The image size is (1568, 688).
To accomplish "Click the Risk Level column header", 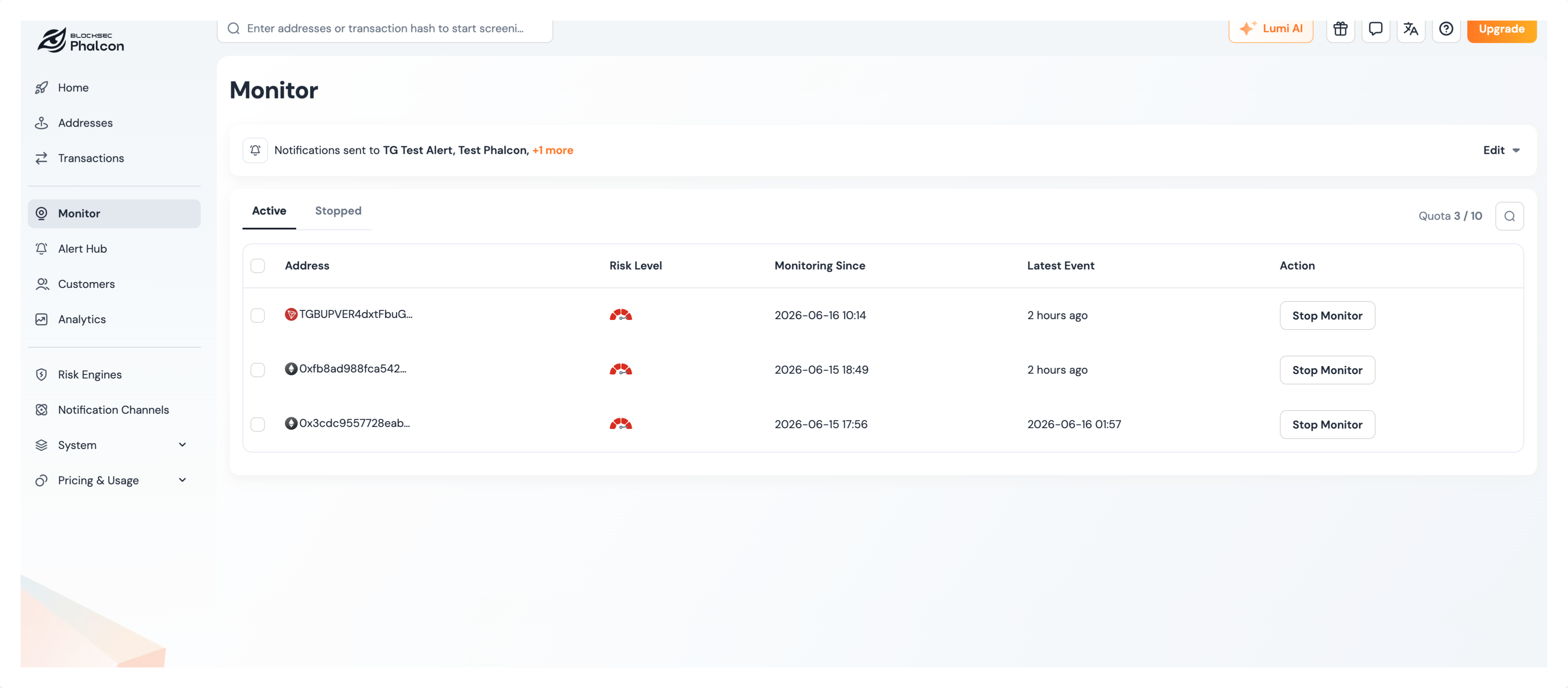I will click(636, 266).
